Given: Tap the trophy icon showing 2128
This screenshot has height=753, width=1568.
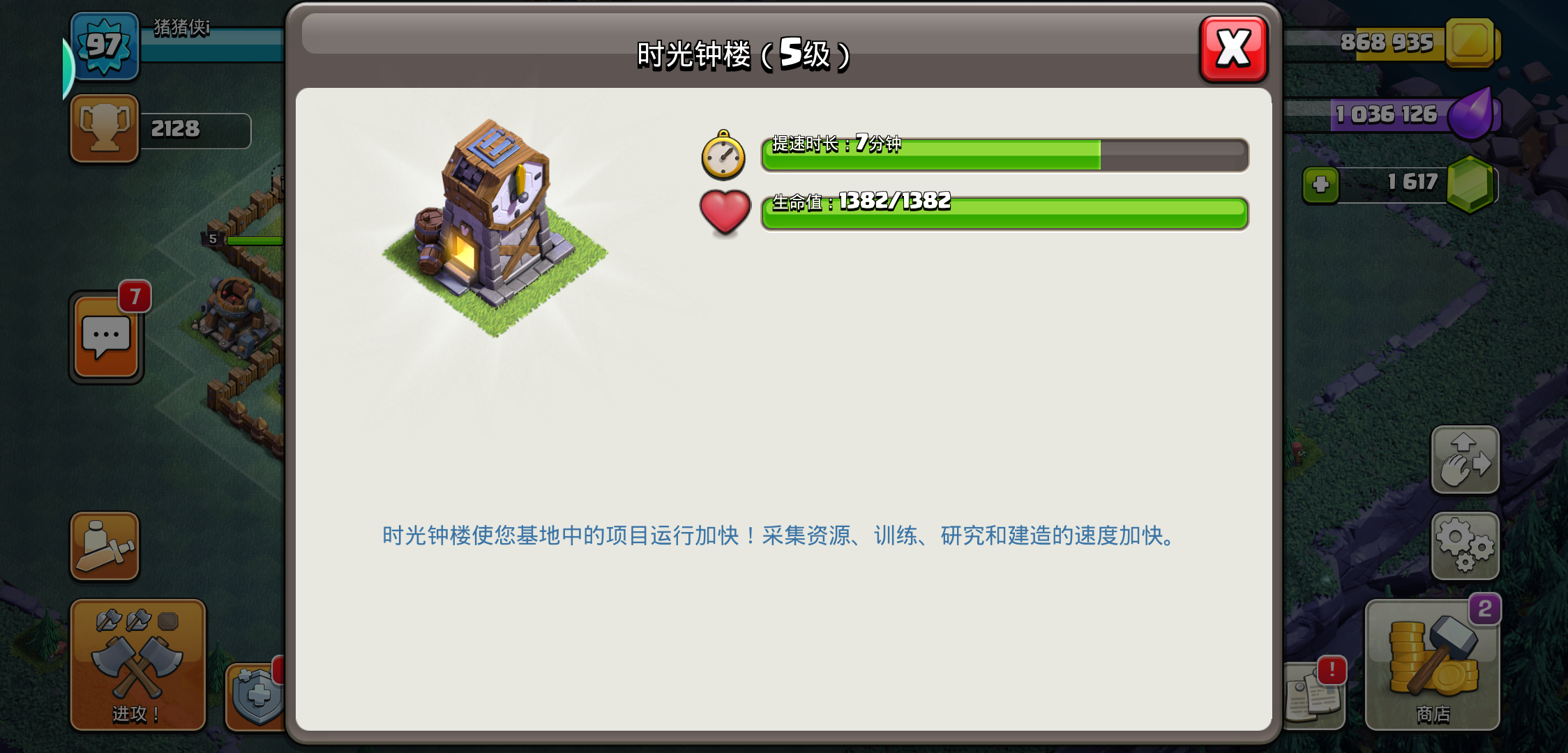Looking at the screenshot, I should coord(105,129).
